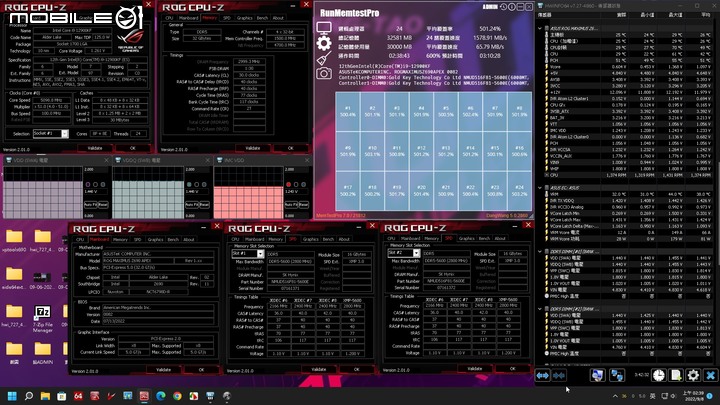Click HWiNFO shrink columns inward-arrows button
Viewport: 720px width, 405px height.
coord(559,376)
